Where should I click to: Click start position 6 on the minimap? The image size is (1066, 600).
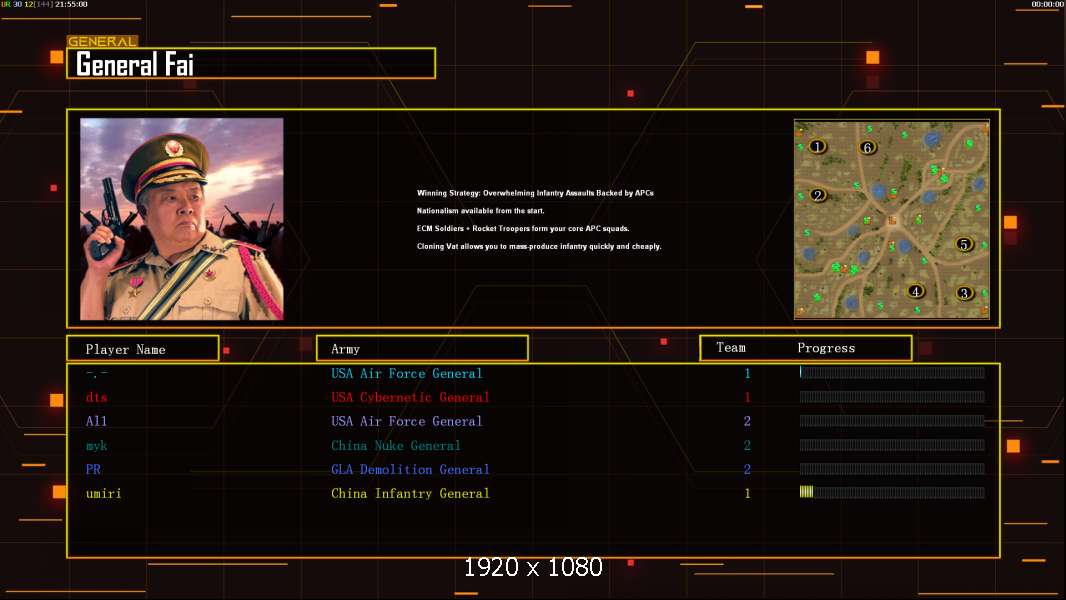click(x=867, y=147)
